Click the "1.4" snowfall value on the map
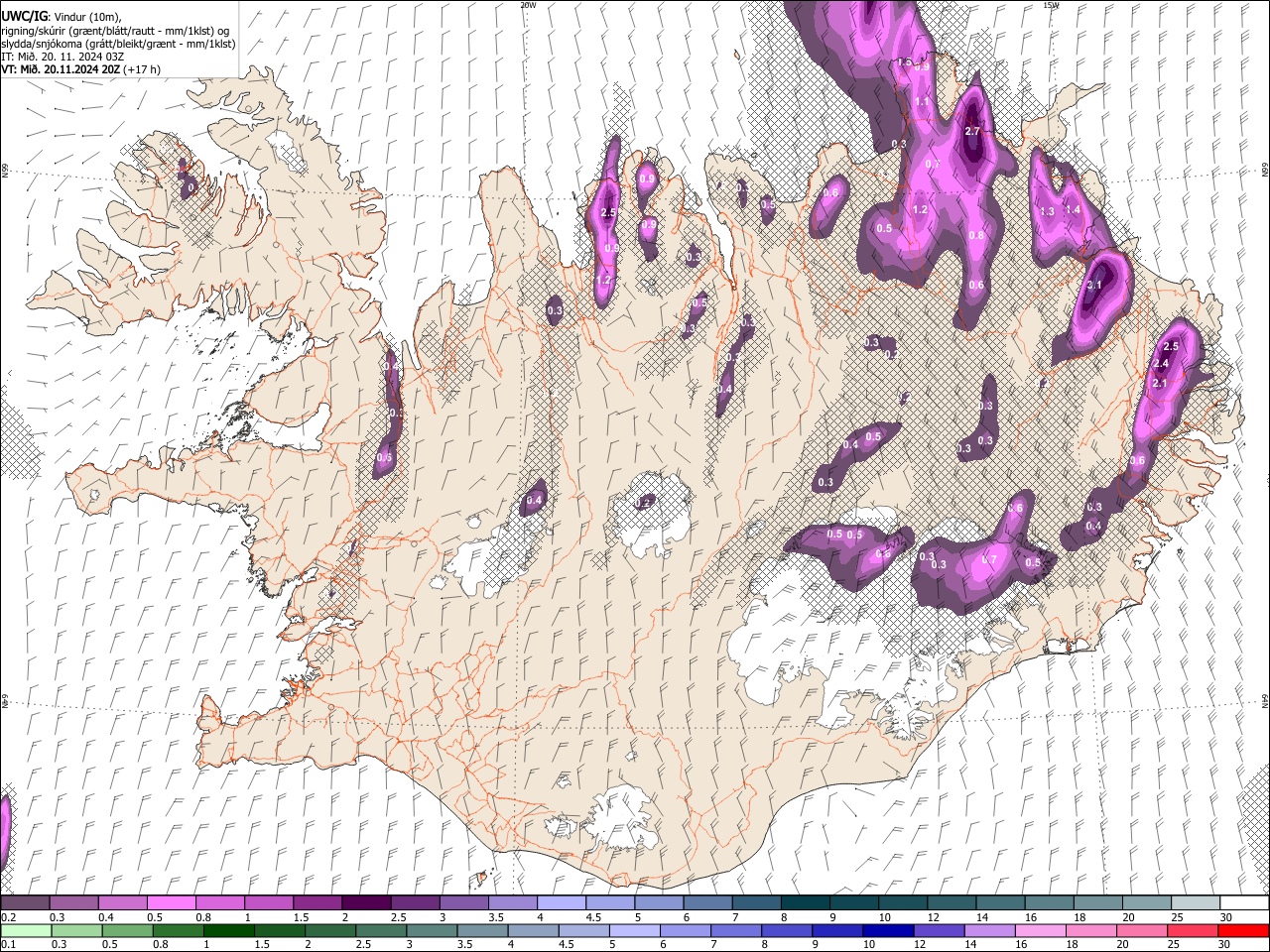Image resolution: width=1270 pixels, height=952 pixels. (1073, 209)
